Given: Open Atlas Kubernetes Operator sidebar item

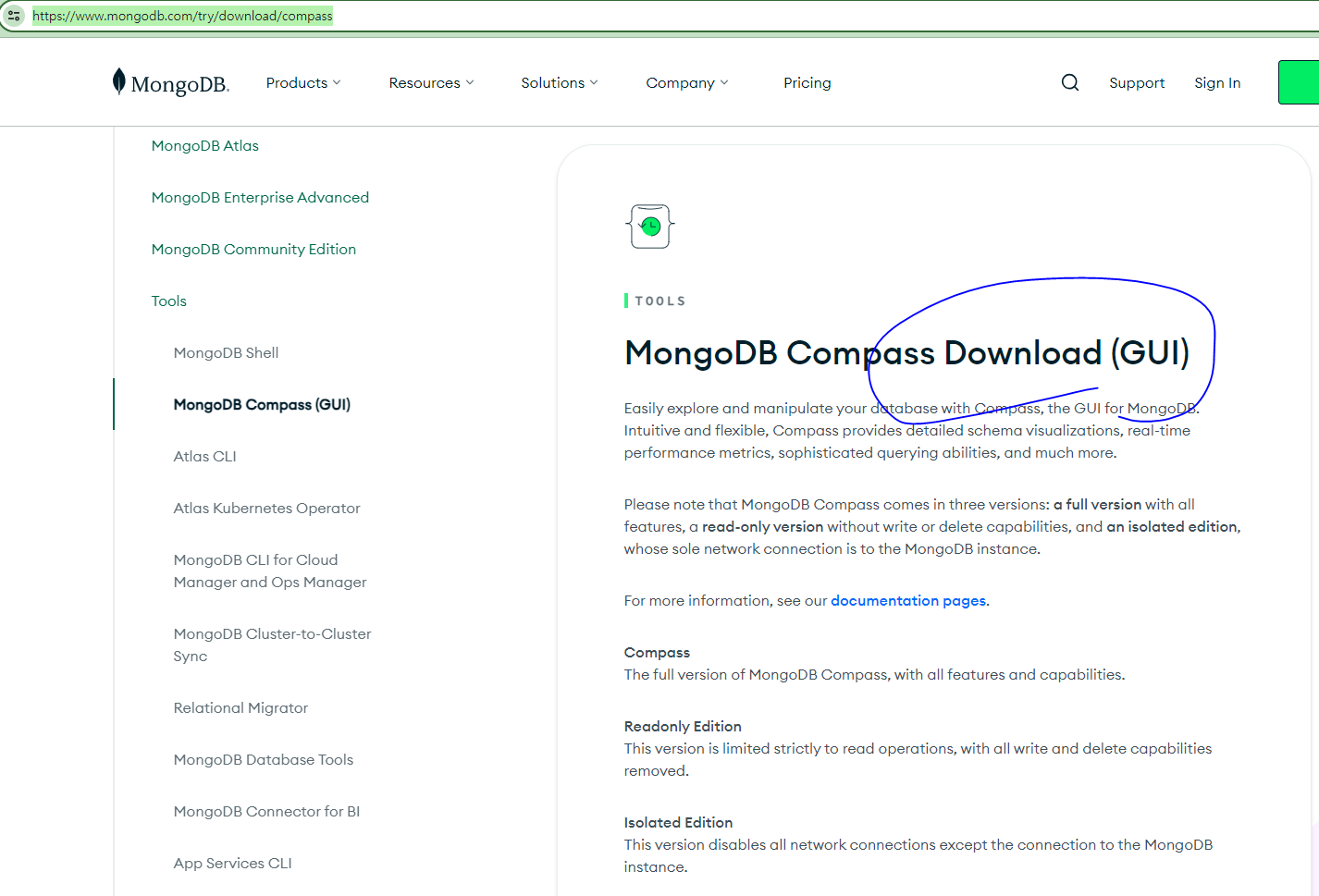Looking at the screenshot, I should pyautogui.click(x=266, y=508).
